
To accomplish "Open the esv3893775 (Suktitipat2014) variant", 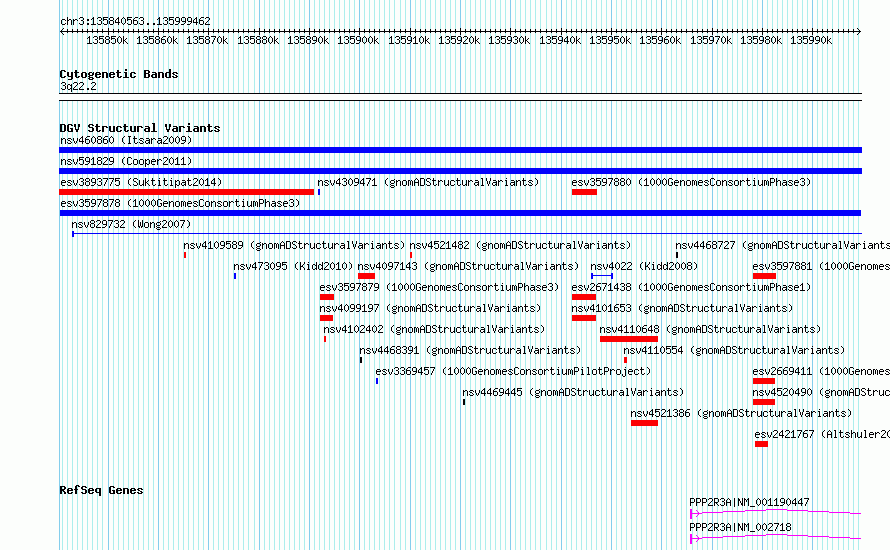I will pos(141,182).
